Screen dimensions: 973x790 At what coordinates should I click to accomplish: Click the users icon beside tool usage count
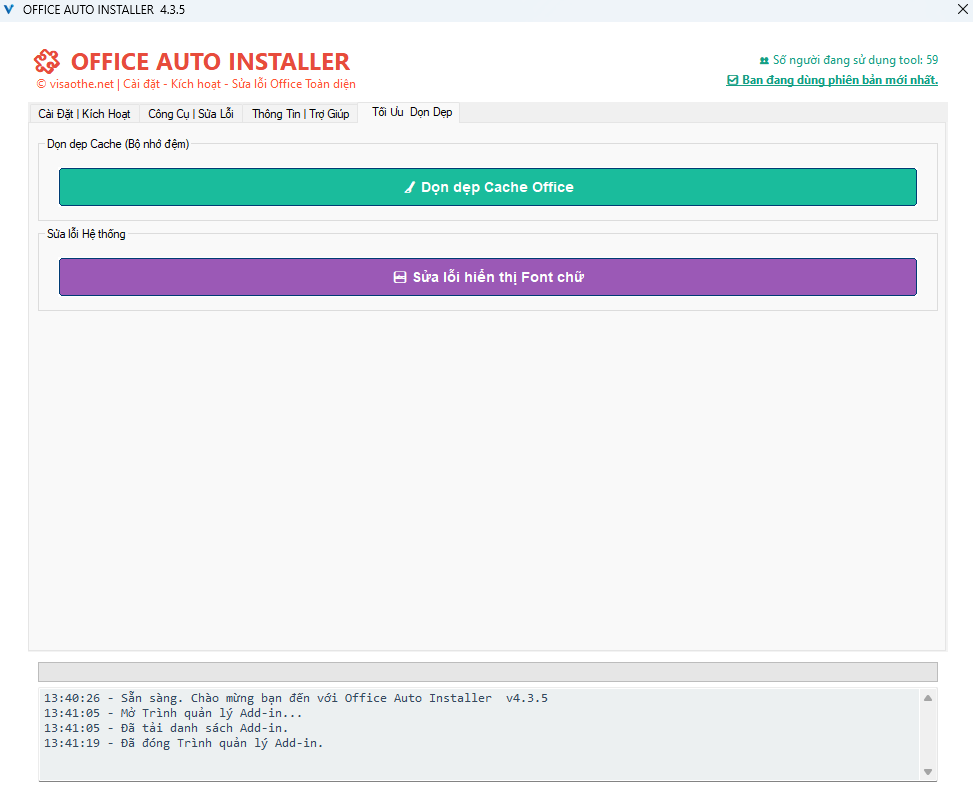click(x=764, y=61)
